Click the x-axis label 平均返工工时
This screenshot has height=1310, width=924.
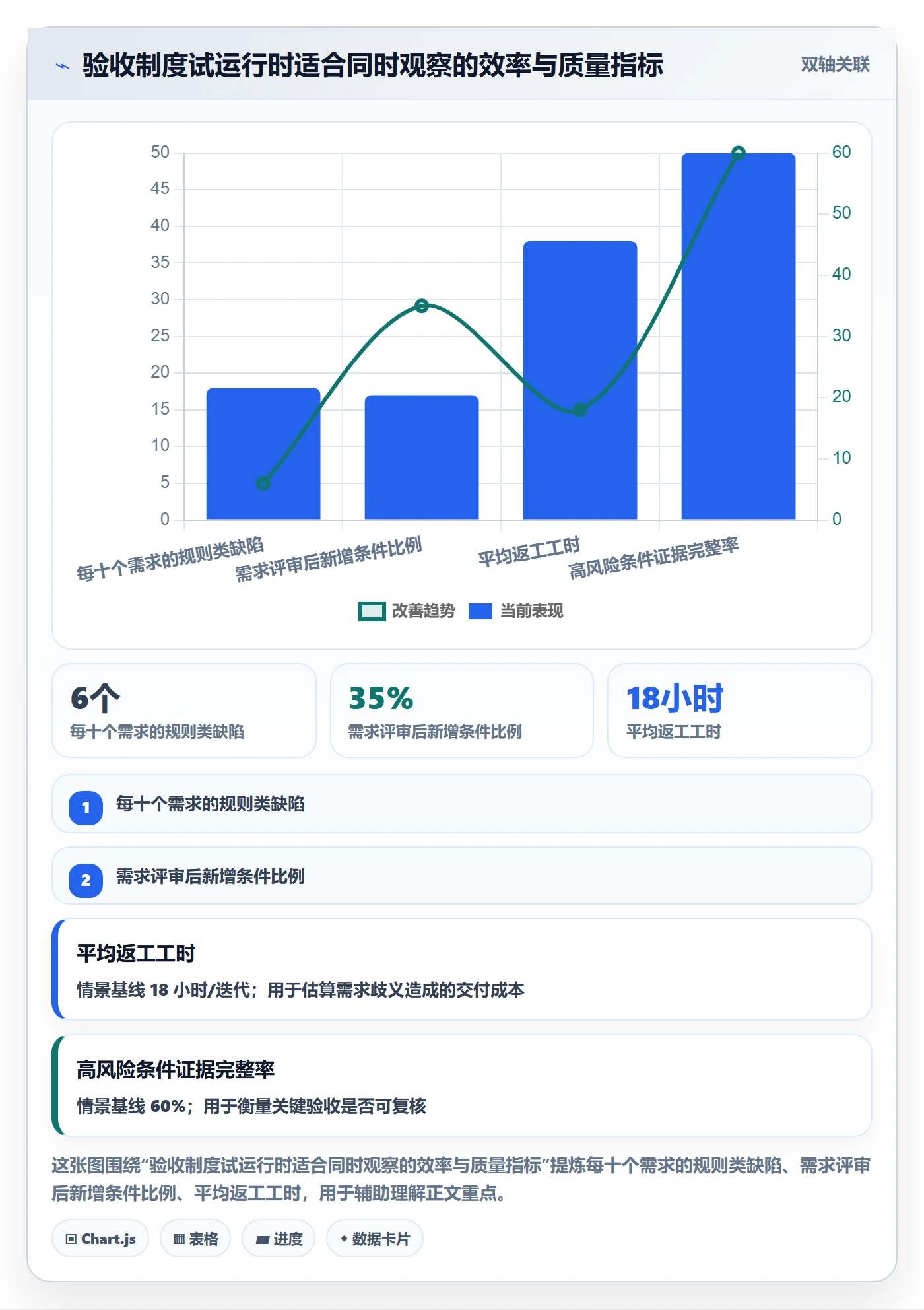[529, 552]
